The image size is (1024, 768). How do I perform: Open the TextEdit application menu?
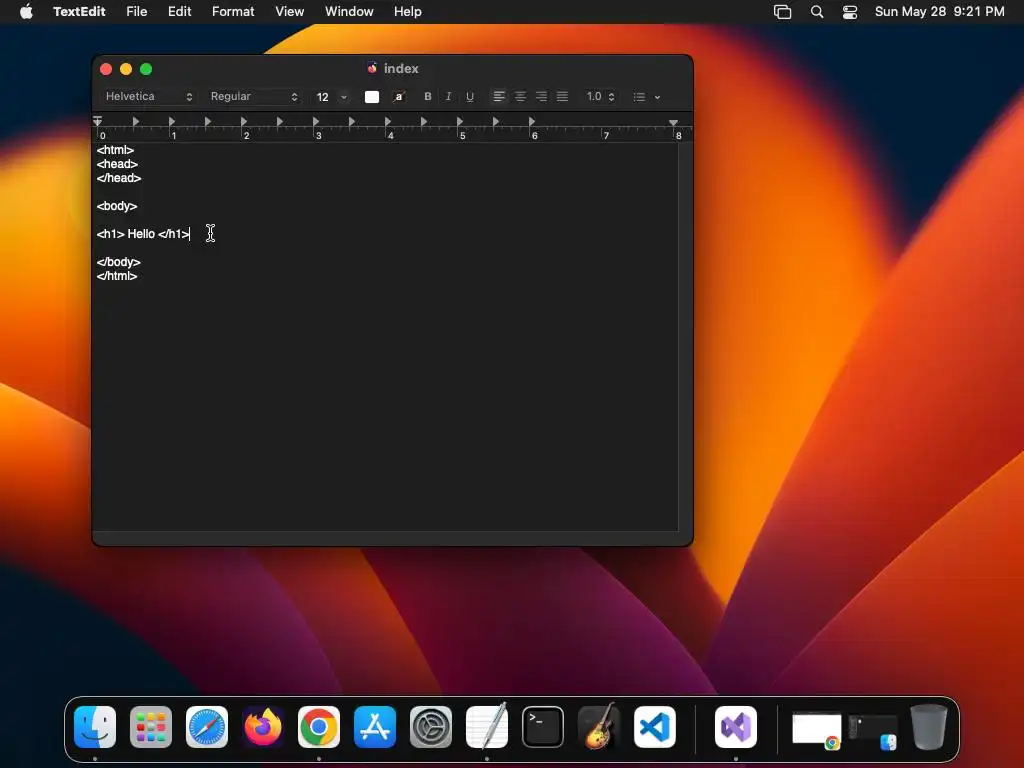click(x=79, y=11)
